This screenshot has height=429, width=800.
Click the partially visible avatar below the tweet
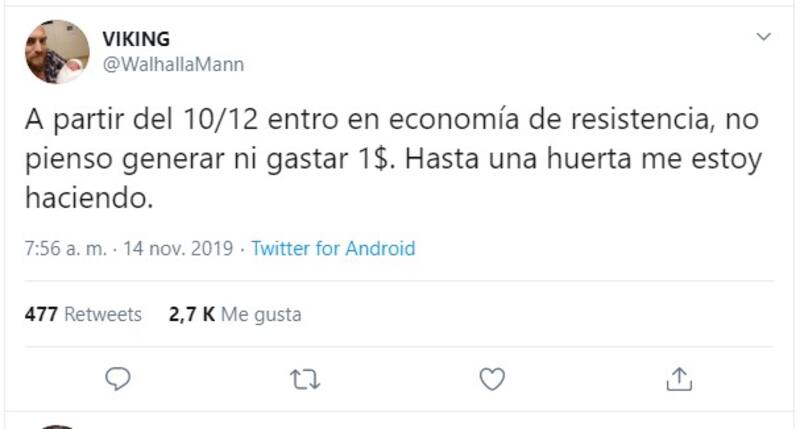pos(57,425)
